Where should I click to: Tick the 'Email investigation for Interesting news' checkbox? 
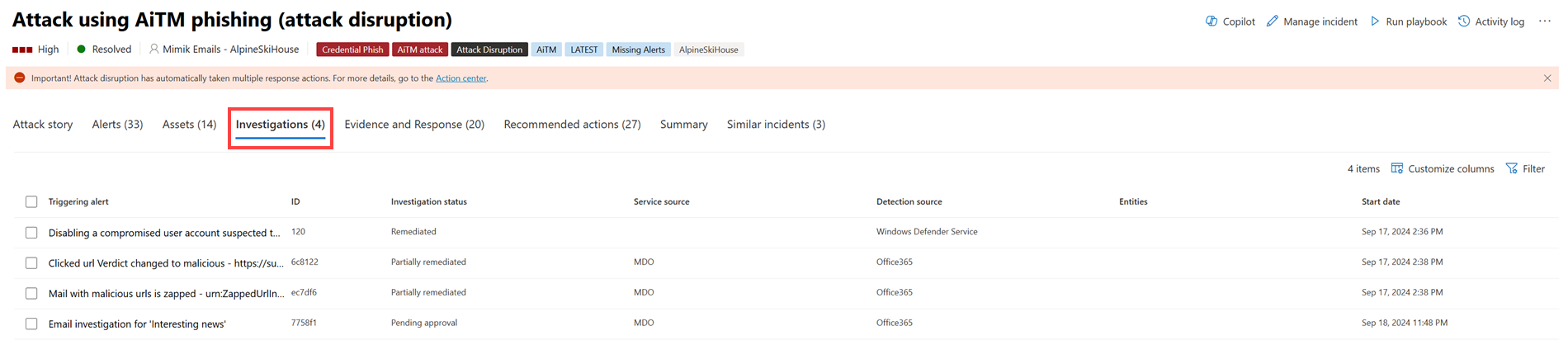31,324
